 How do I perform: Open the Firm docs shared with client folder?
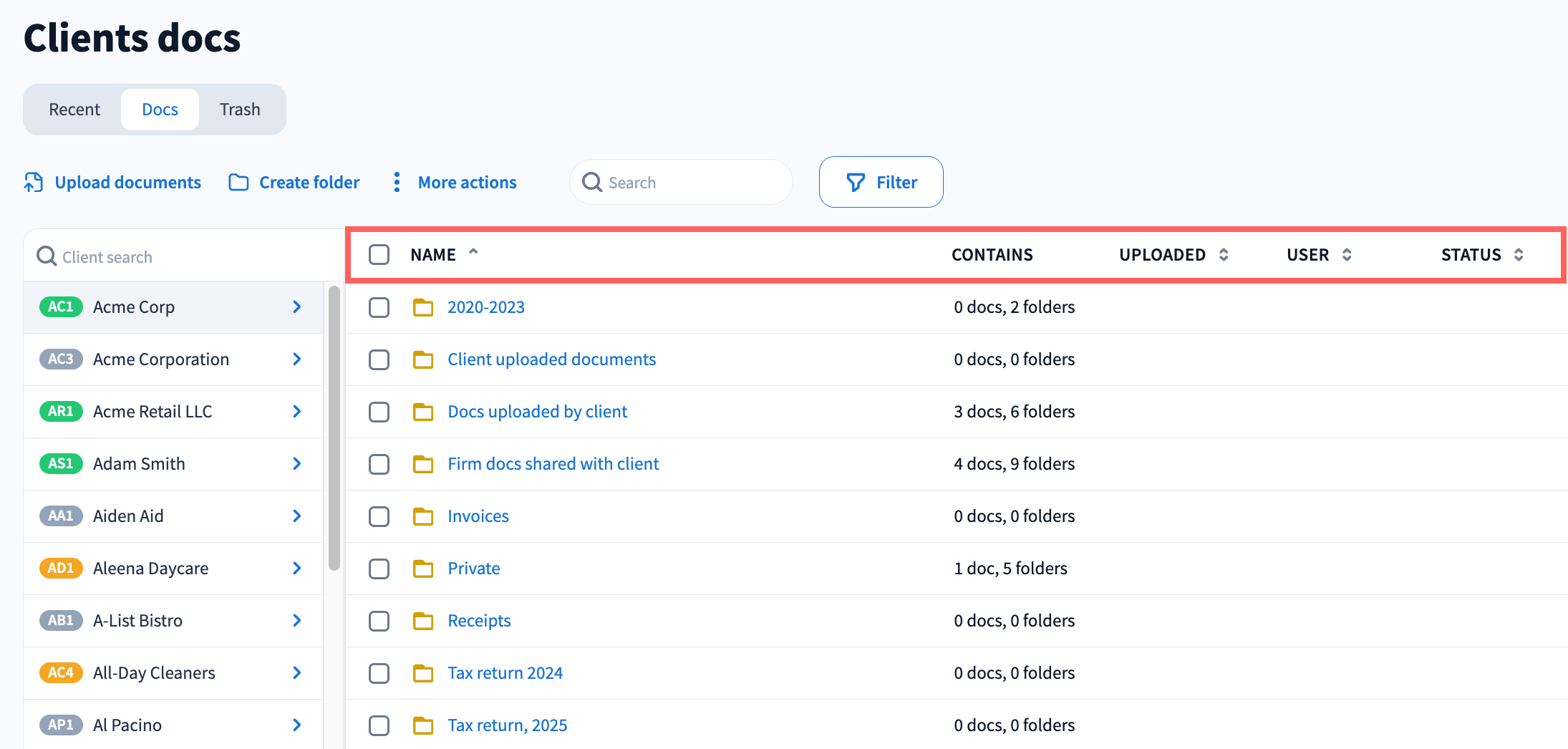click(x=553, y=464)
